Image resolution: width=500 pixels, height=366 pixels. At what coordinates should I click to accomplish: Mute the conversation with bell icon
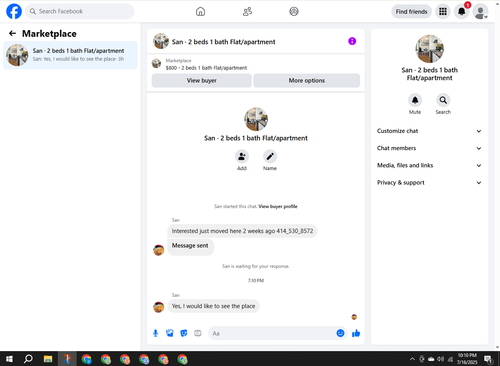(x=415, y=100)
